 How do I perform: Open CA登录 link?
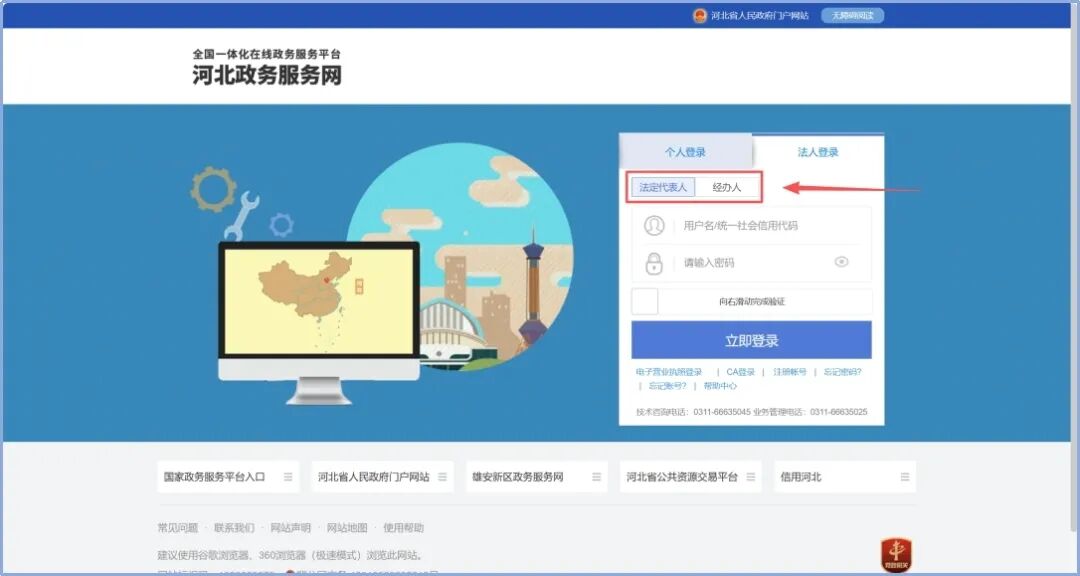point(740,372)
